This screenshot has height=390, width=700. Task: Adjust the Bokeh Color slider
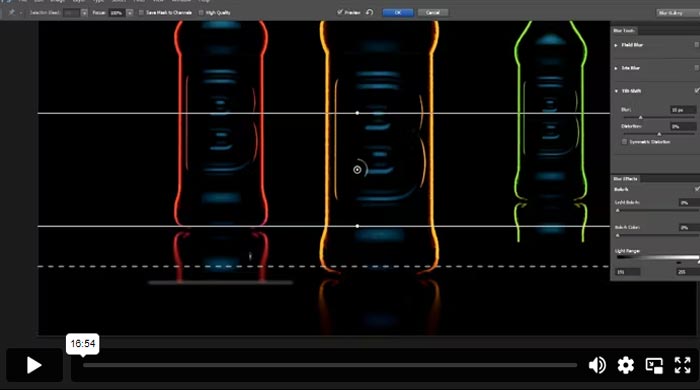click(x=618, y=235)
